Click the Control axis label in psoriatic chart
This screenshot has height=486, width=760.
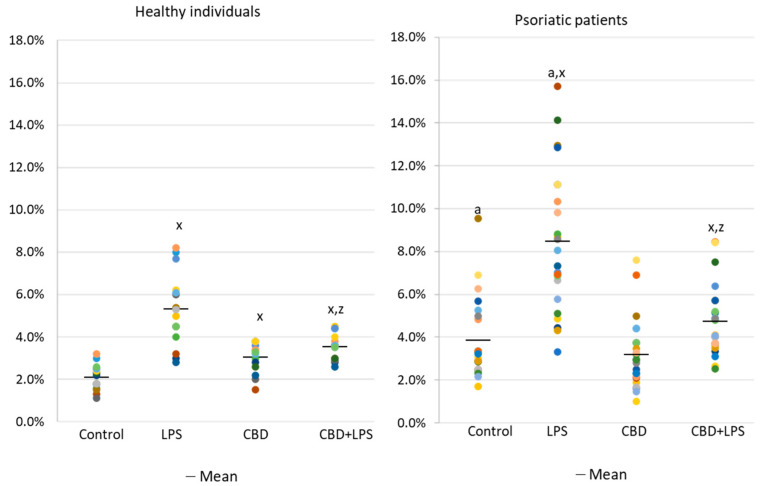(479, 431)
